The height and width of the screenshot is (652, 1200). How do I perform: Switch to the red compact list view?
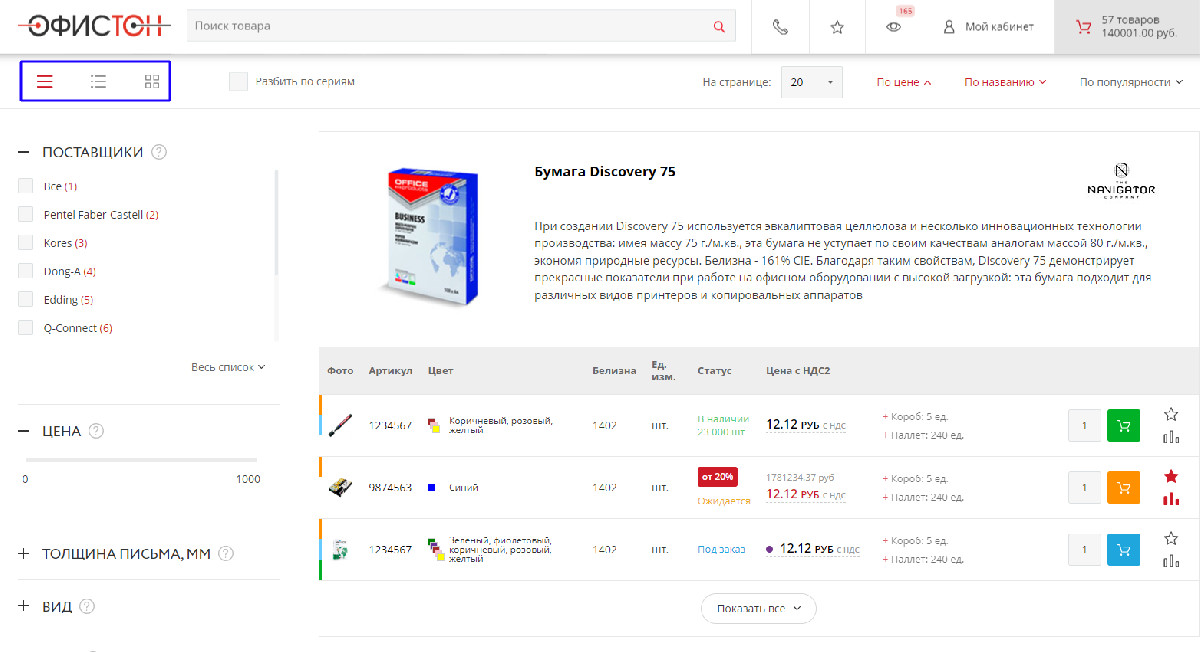pos(44,81)
